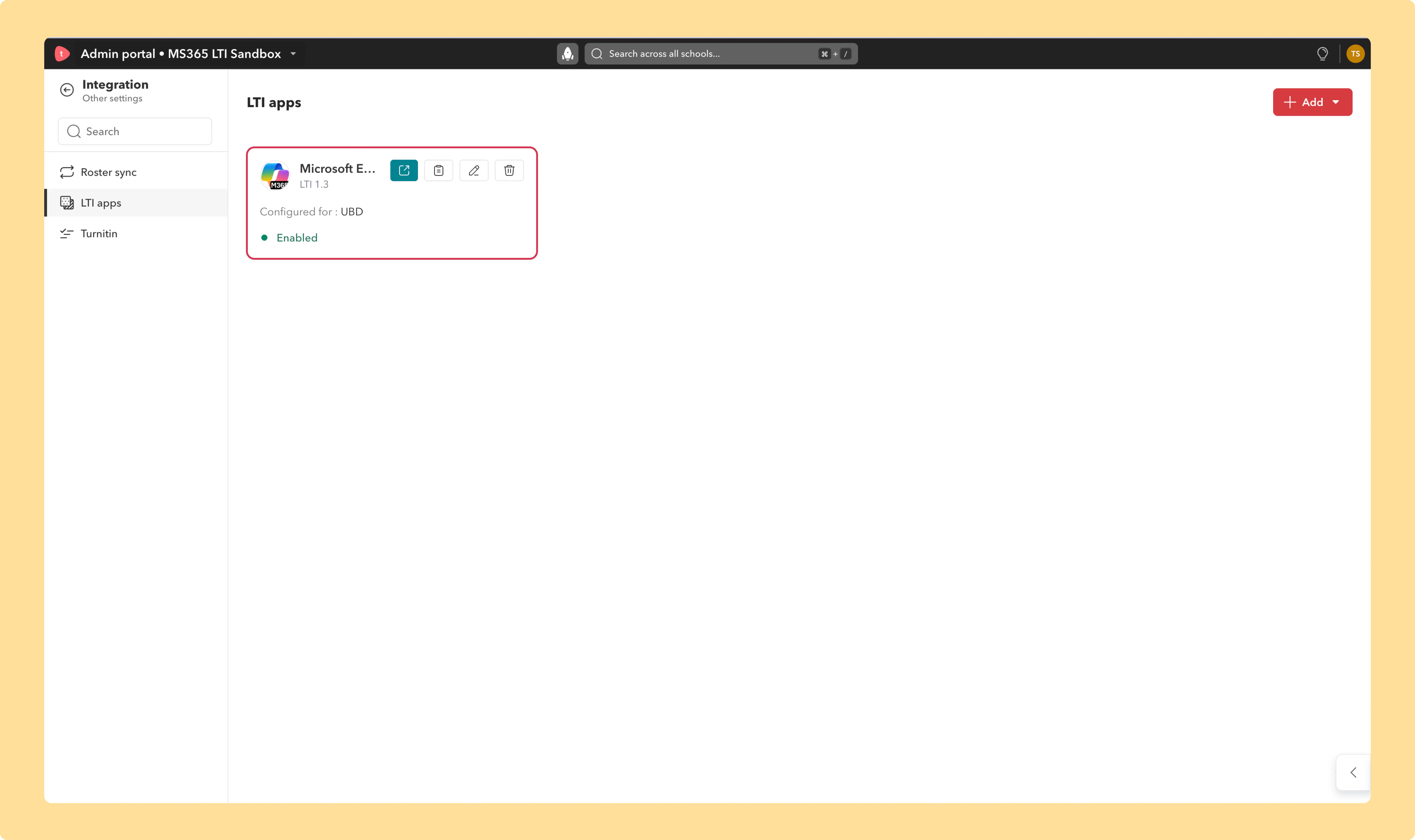
Task: Focus the Search across all schools box
Action: click(x=721, y=54)
